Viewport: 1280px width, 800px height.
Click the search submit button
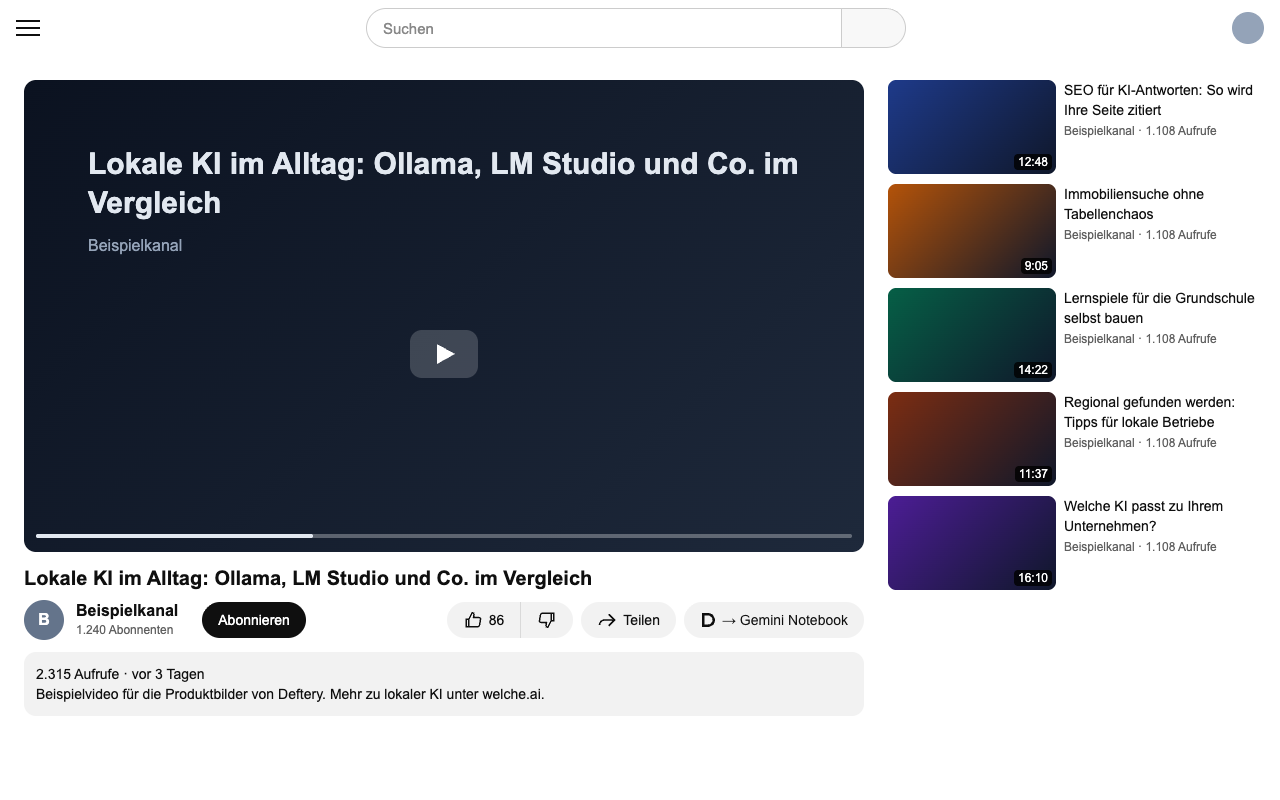click(x=874, y=28)
